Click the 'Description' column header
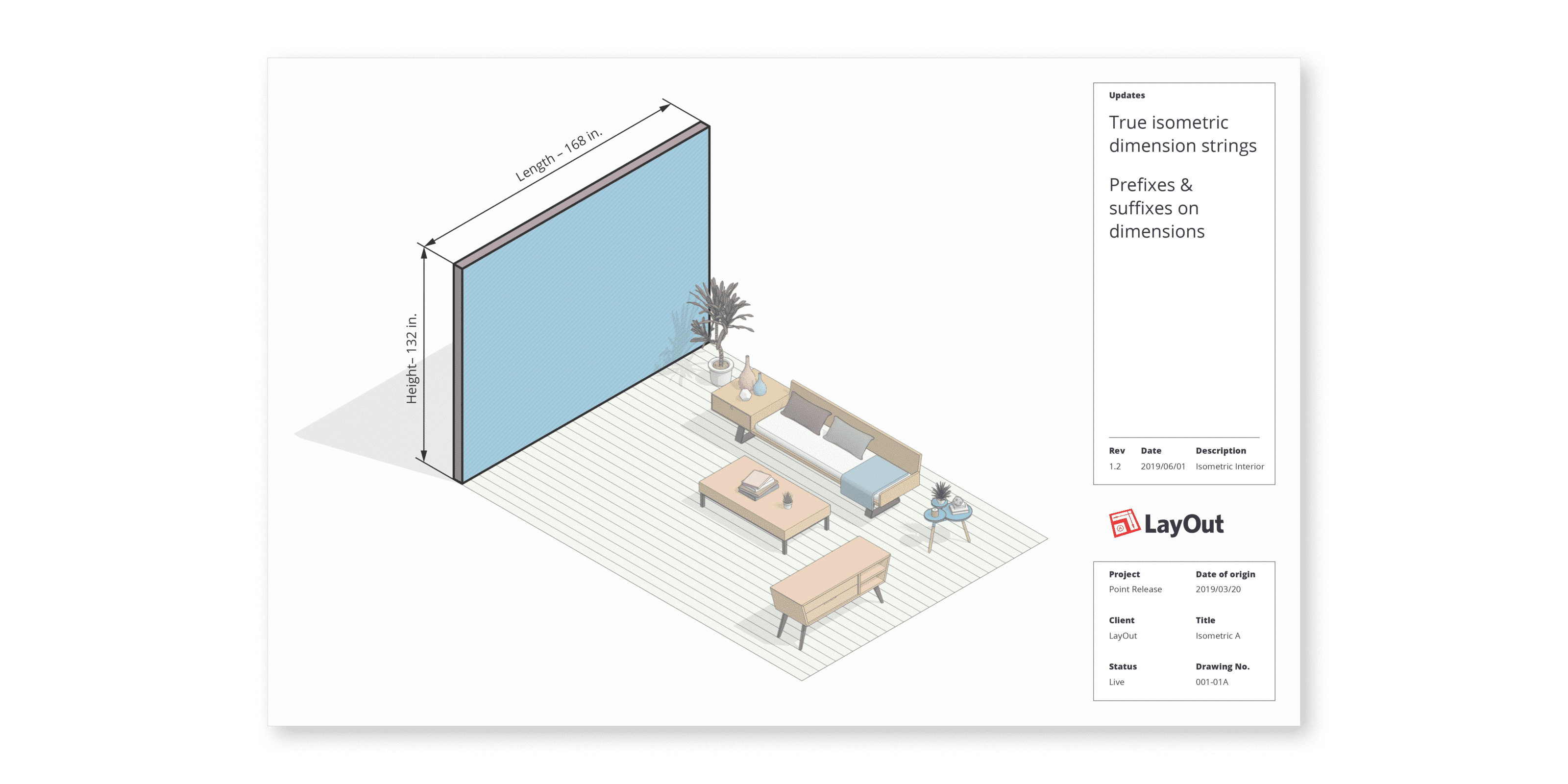 point(1221,451)
